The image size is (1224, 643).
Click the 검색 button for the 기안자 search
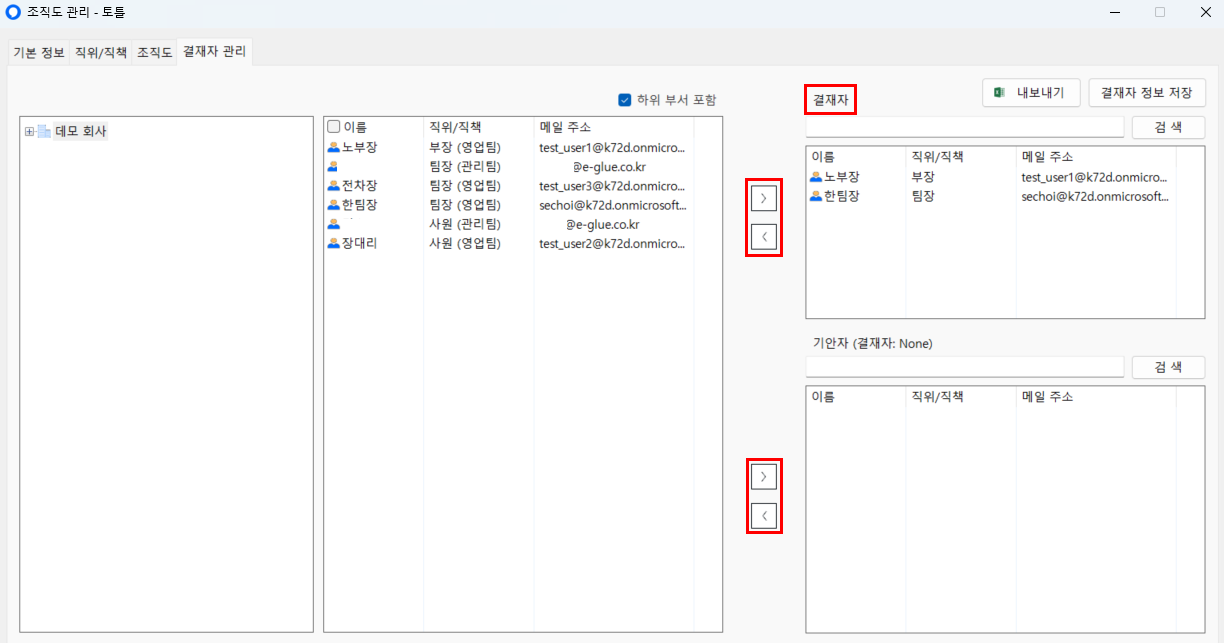[x=1168, y=367]
